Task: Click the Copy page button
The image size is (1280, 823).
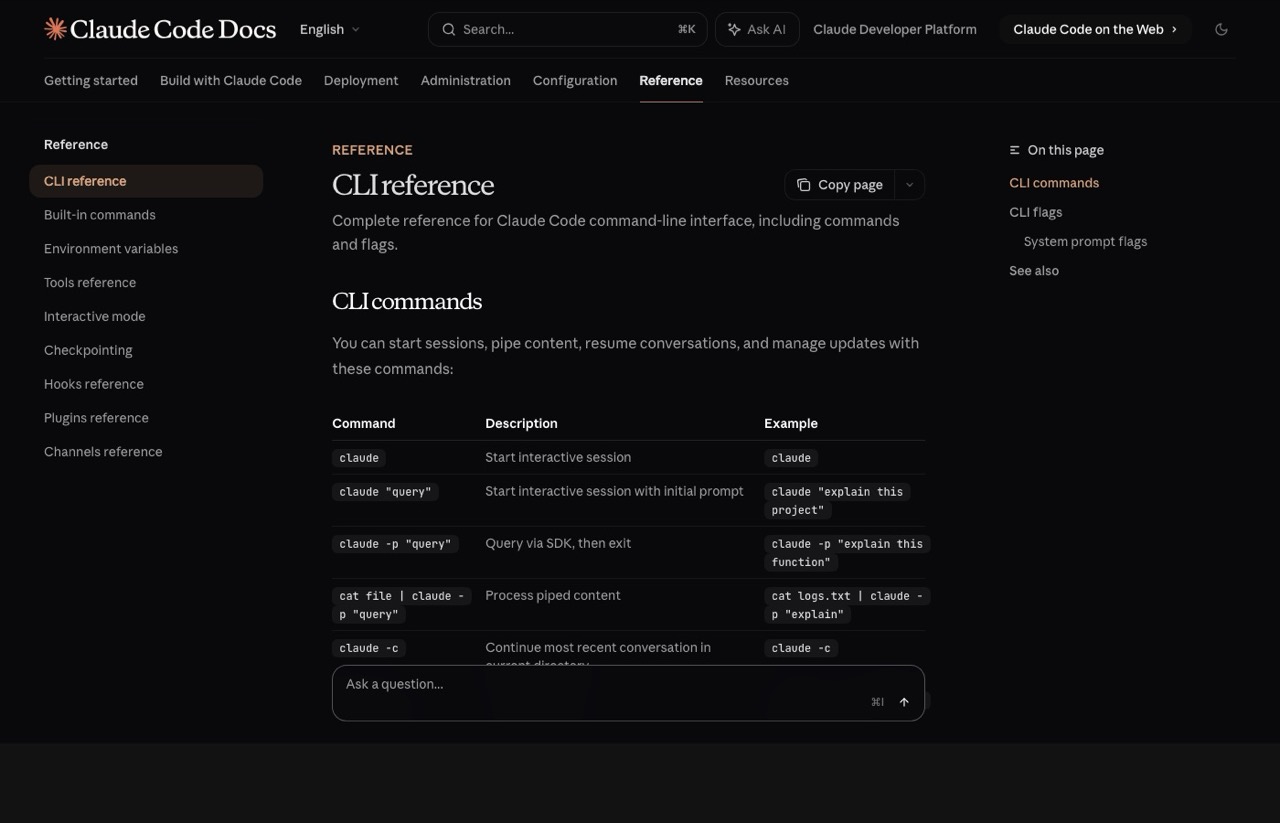Action: [x=840, y=185]
